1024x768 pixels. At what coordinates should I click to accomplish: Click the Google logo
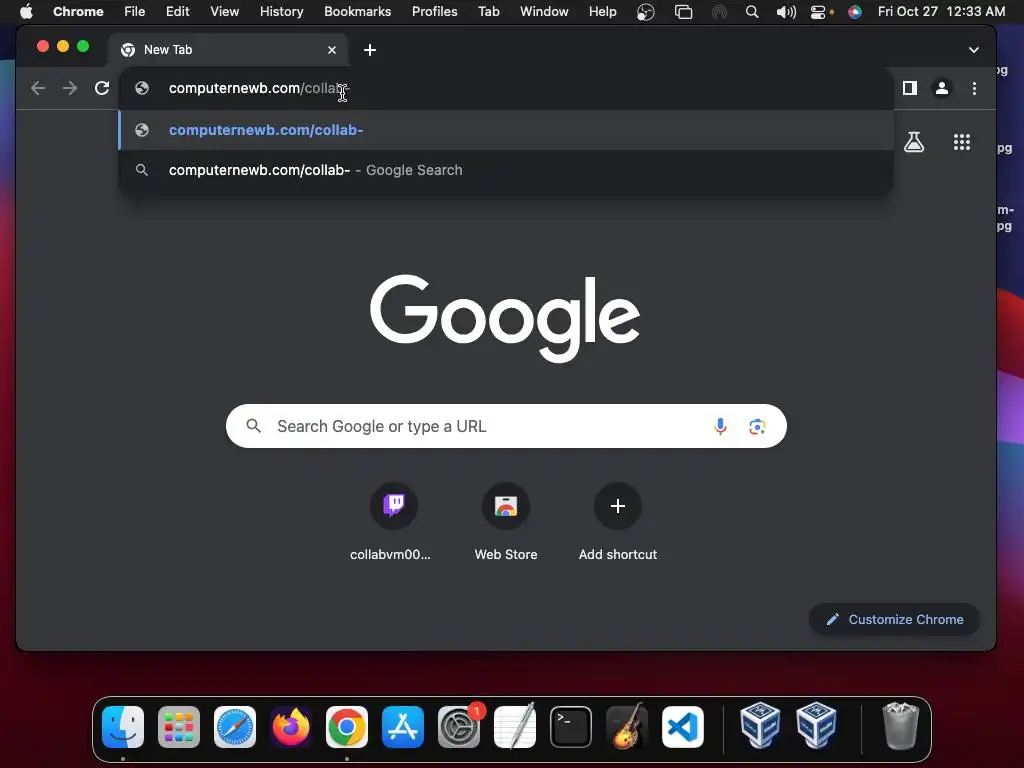coord(505,318)
